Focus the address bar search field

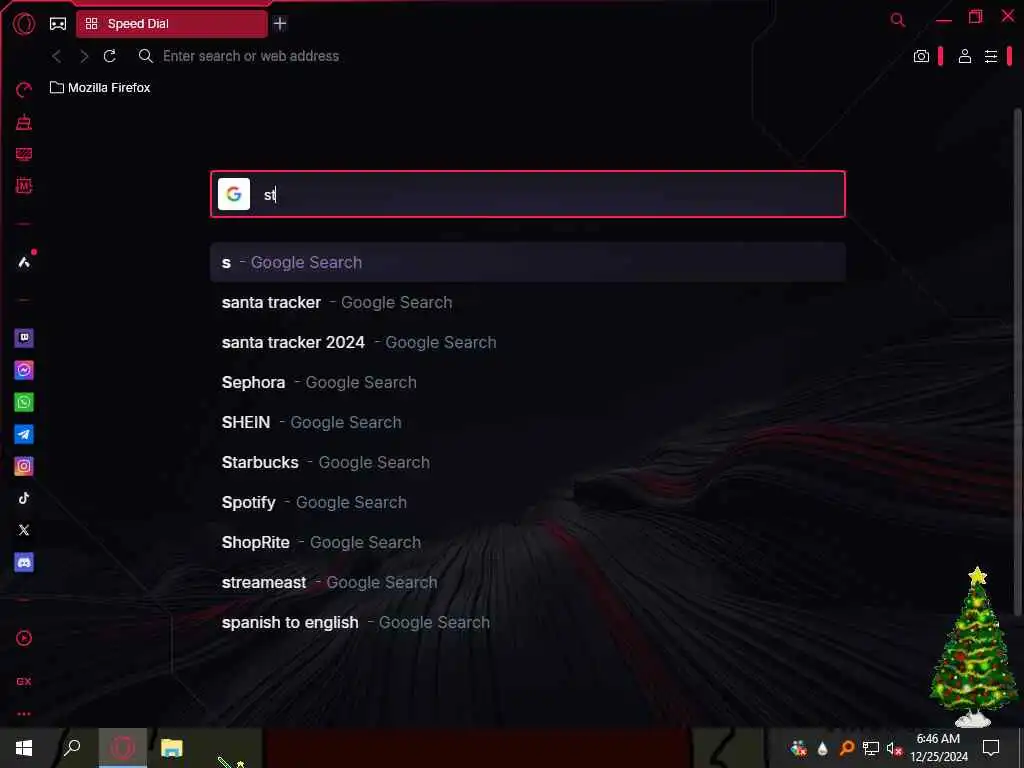point(251,56)
